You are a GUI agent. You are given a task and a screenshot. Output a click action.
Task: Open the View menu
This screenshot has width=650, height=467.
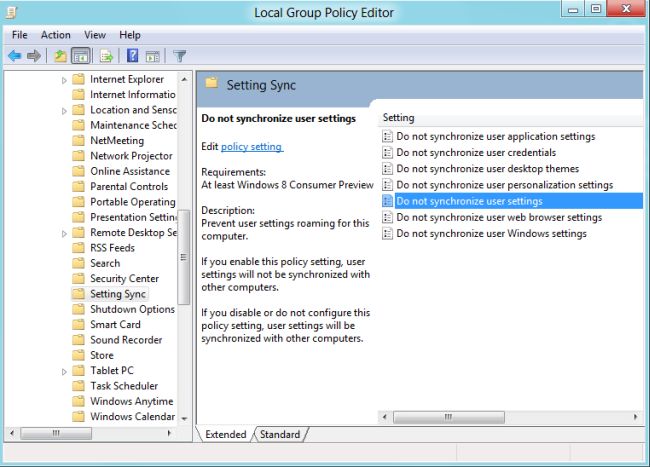pos(95,35)
